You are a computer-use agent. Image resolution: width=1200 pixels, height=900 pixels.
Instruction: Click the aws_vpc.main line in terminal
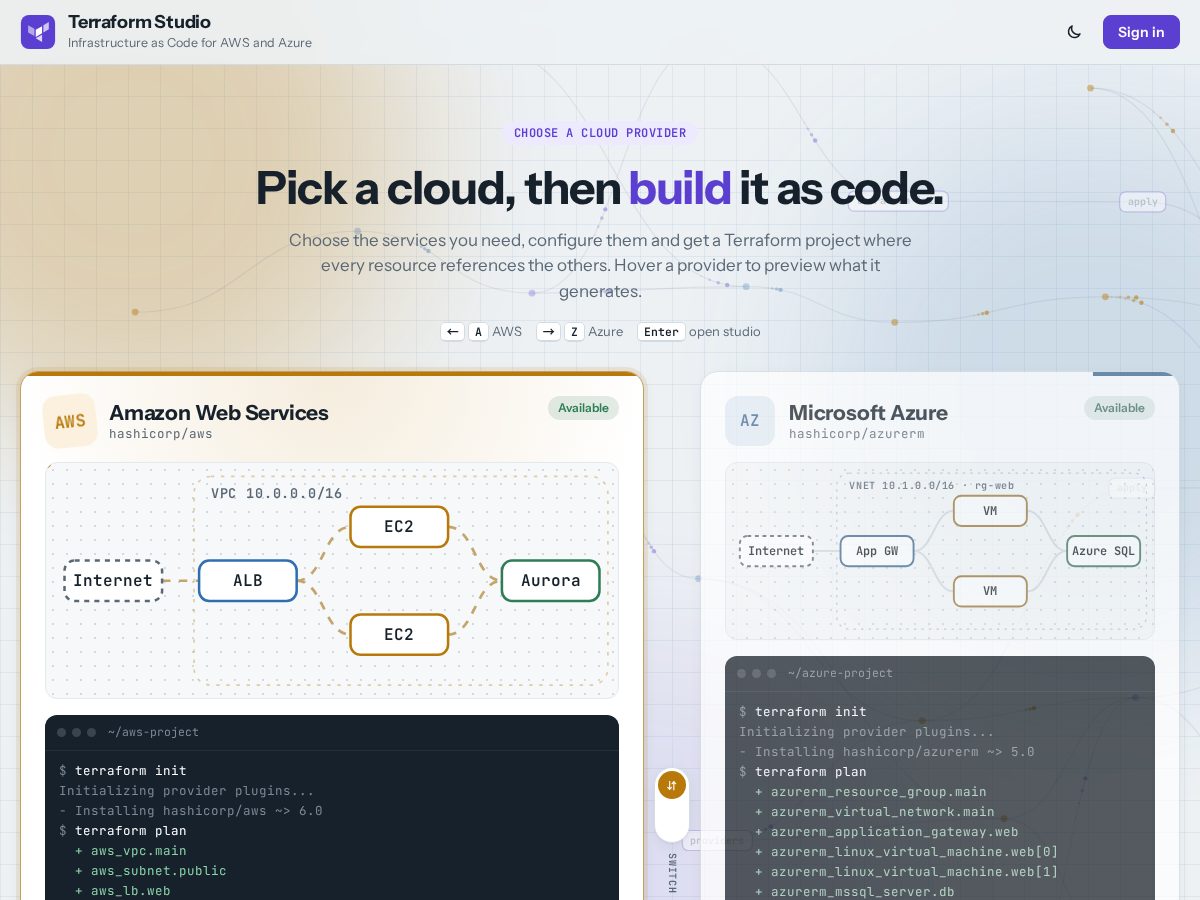pyautogui.click(x=131, y=851)
